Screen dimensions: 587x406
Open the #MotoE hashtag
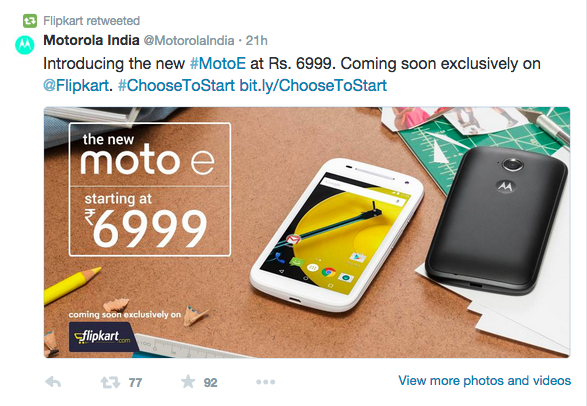click(x=218, y=64)
